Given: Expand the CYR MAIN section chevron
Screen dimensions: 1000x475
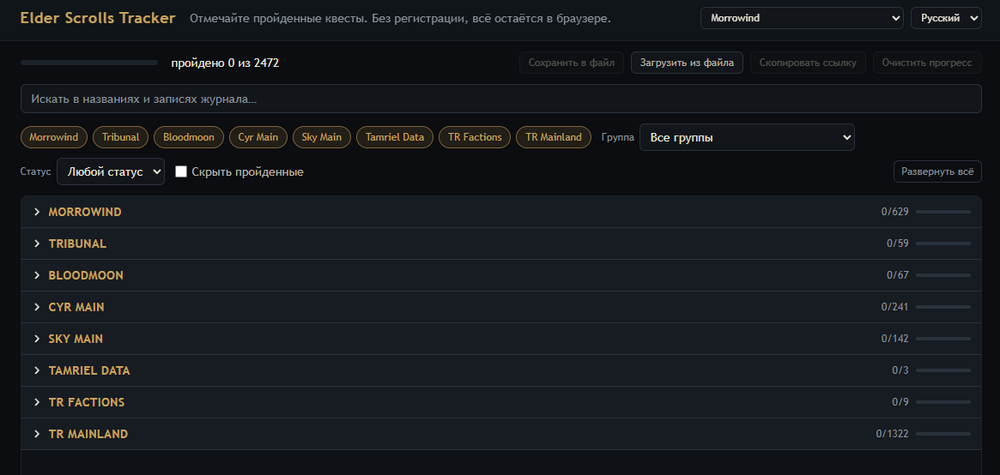Looking at the screenshot, I should 37,307.
